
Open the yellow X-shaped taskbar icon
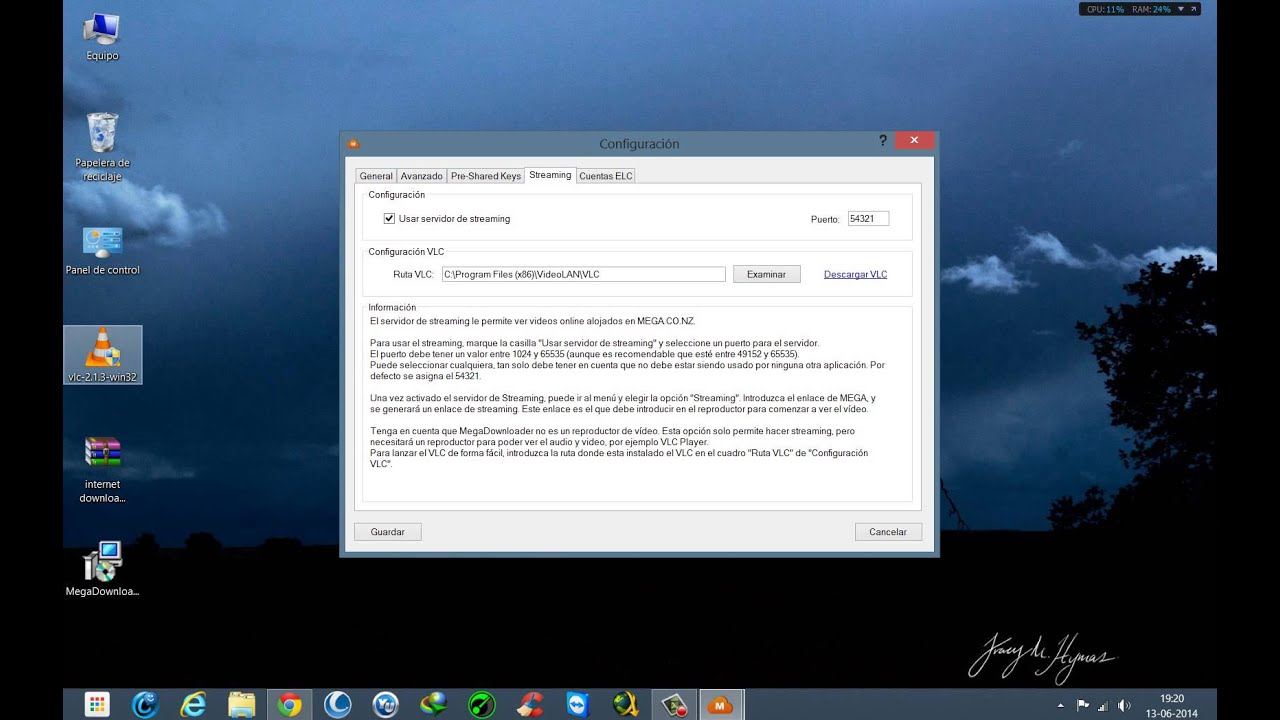pos(626,704)
